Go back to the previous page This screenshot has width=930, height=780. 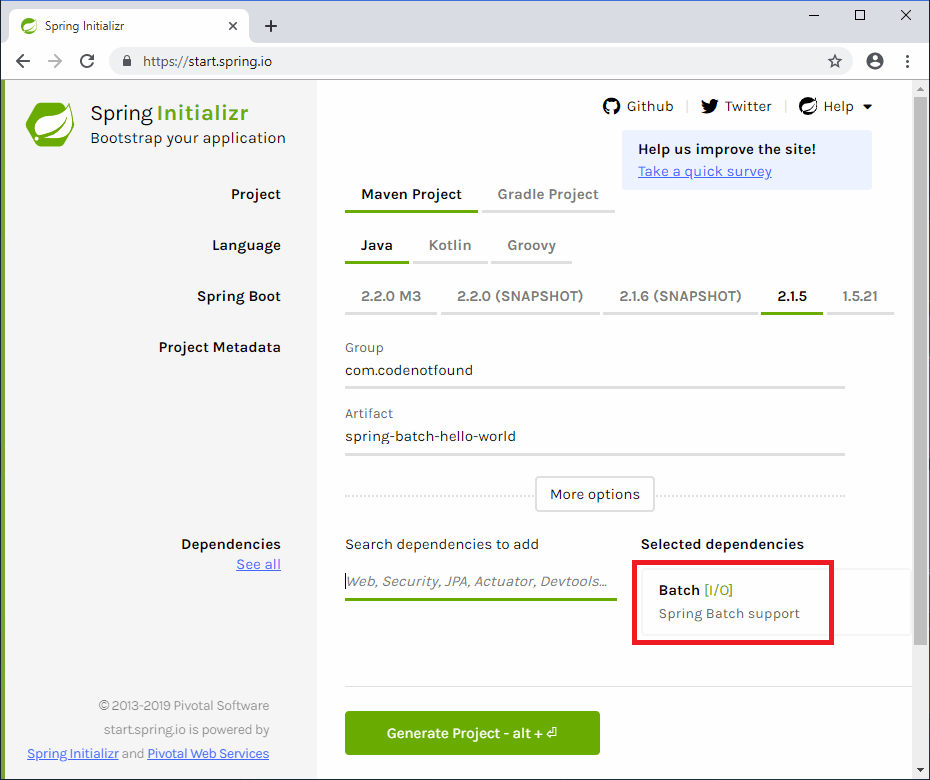click(23, 61)
